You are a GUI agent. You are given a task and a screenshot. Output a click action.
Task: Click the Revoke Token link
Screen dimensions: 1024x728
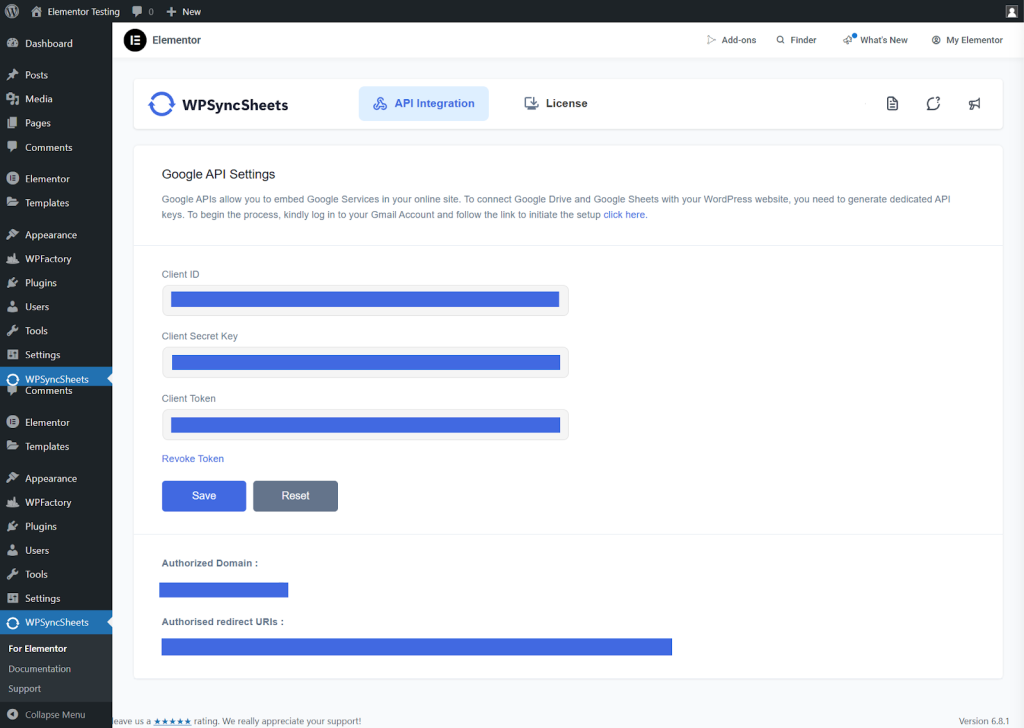(x=193, y=458)
